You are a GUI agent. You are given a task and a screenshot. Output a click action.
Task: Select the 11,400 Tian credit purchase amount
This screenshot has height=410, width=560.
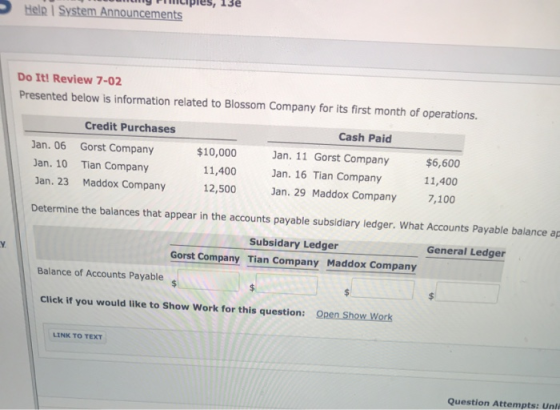220,171
